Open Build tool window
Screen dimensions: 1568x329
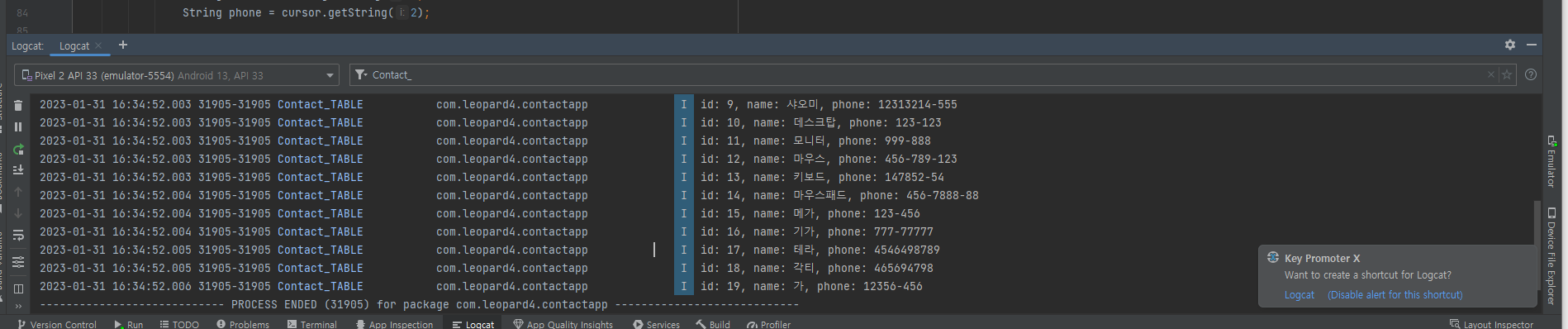(x=713, y=324)
